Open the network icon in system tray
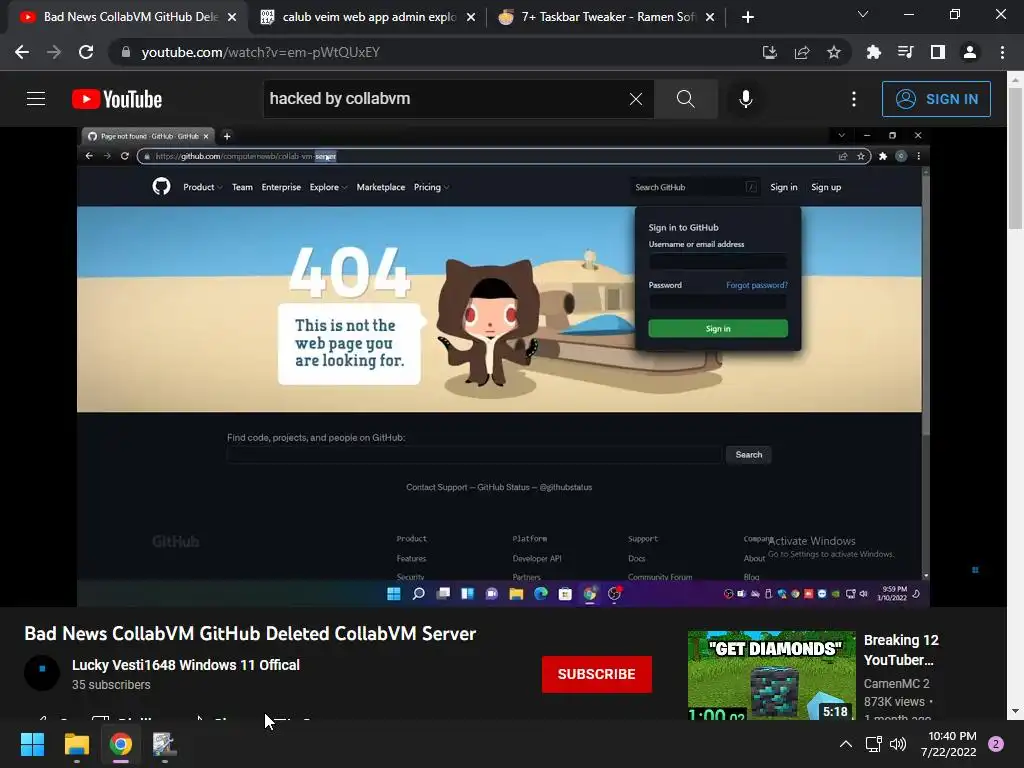1024x768 pixels. pyautogui.click(x=873, y=744)
